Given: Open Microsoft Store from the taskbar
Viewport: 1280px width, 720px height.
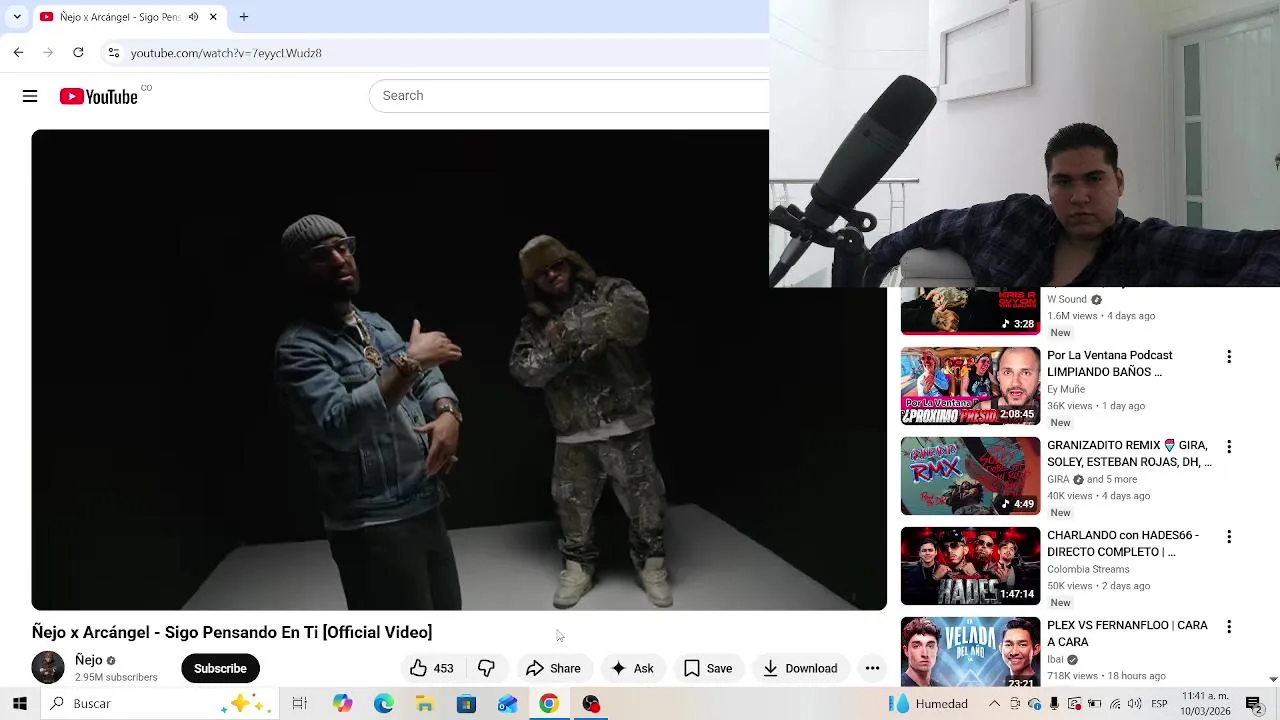Looking at the screenshot, I should click(466, 704).
